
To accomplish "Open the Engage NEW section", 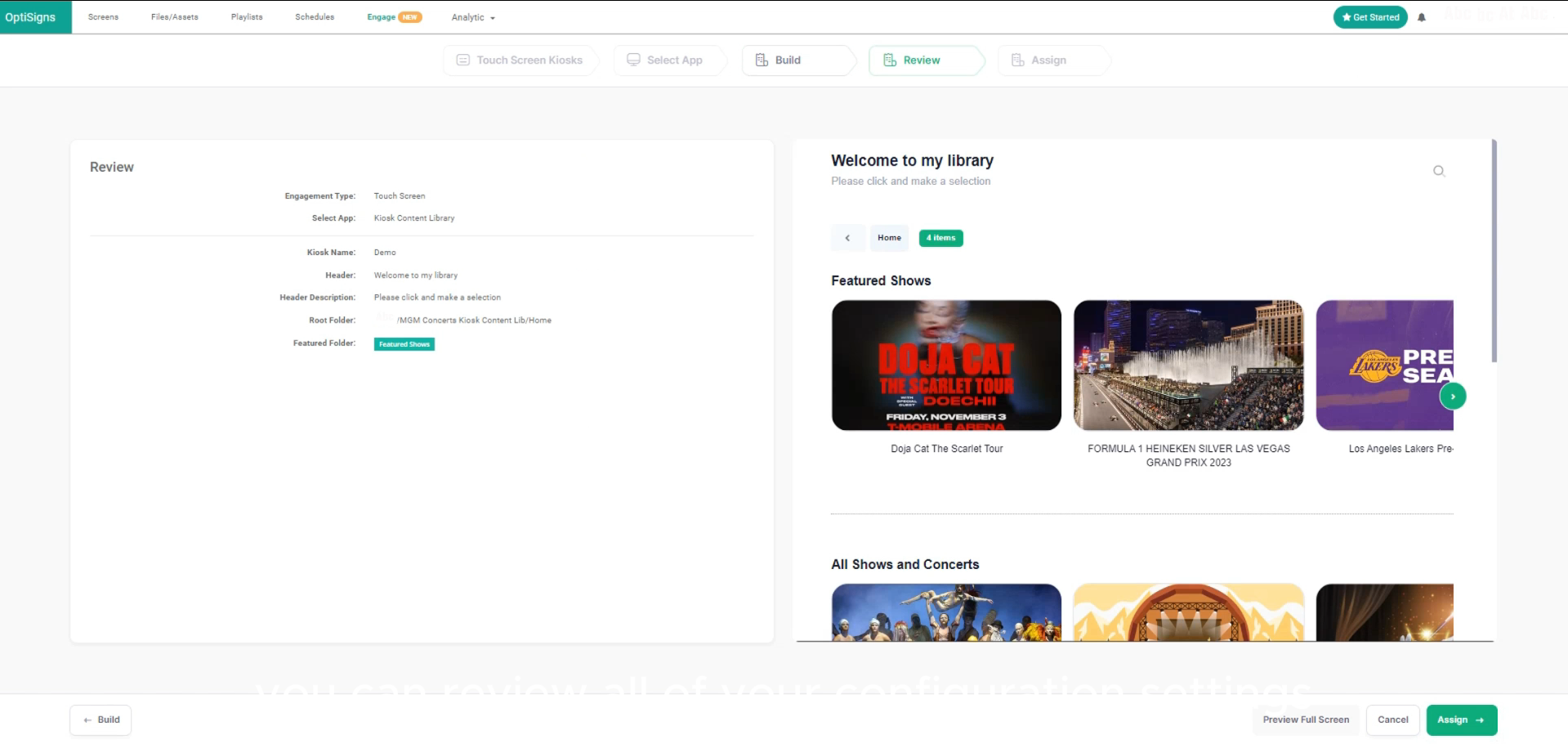I will (x=395, y=17).
